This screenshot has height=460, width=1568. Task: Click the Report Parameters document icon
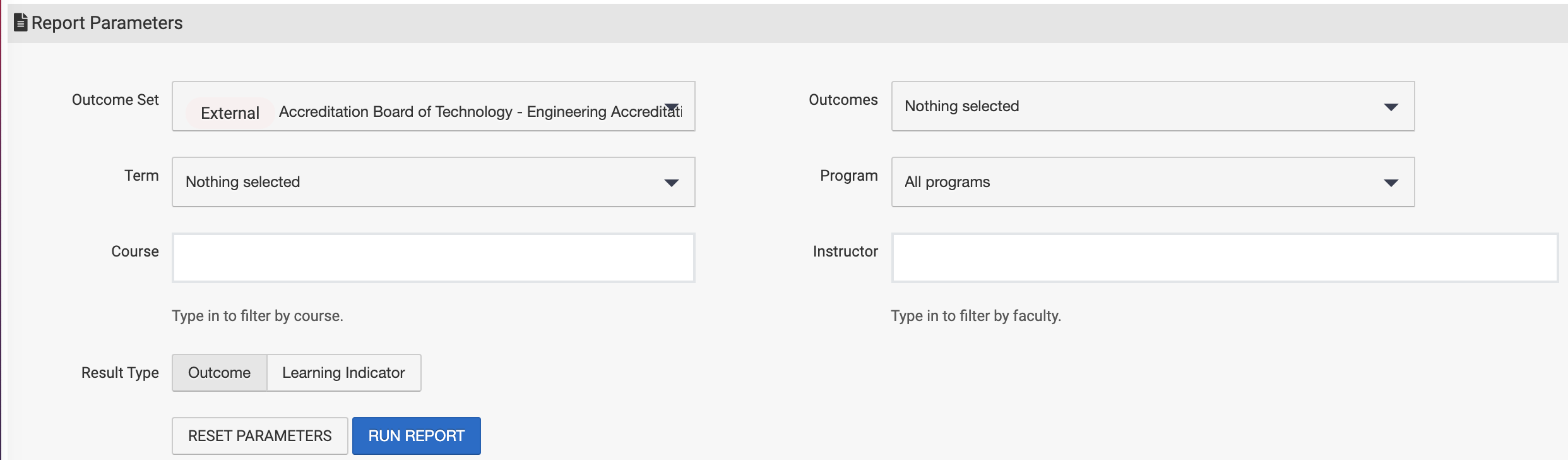21,23
